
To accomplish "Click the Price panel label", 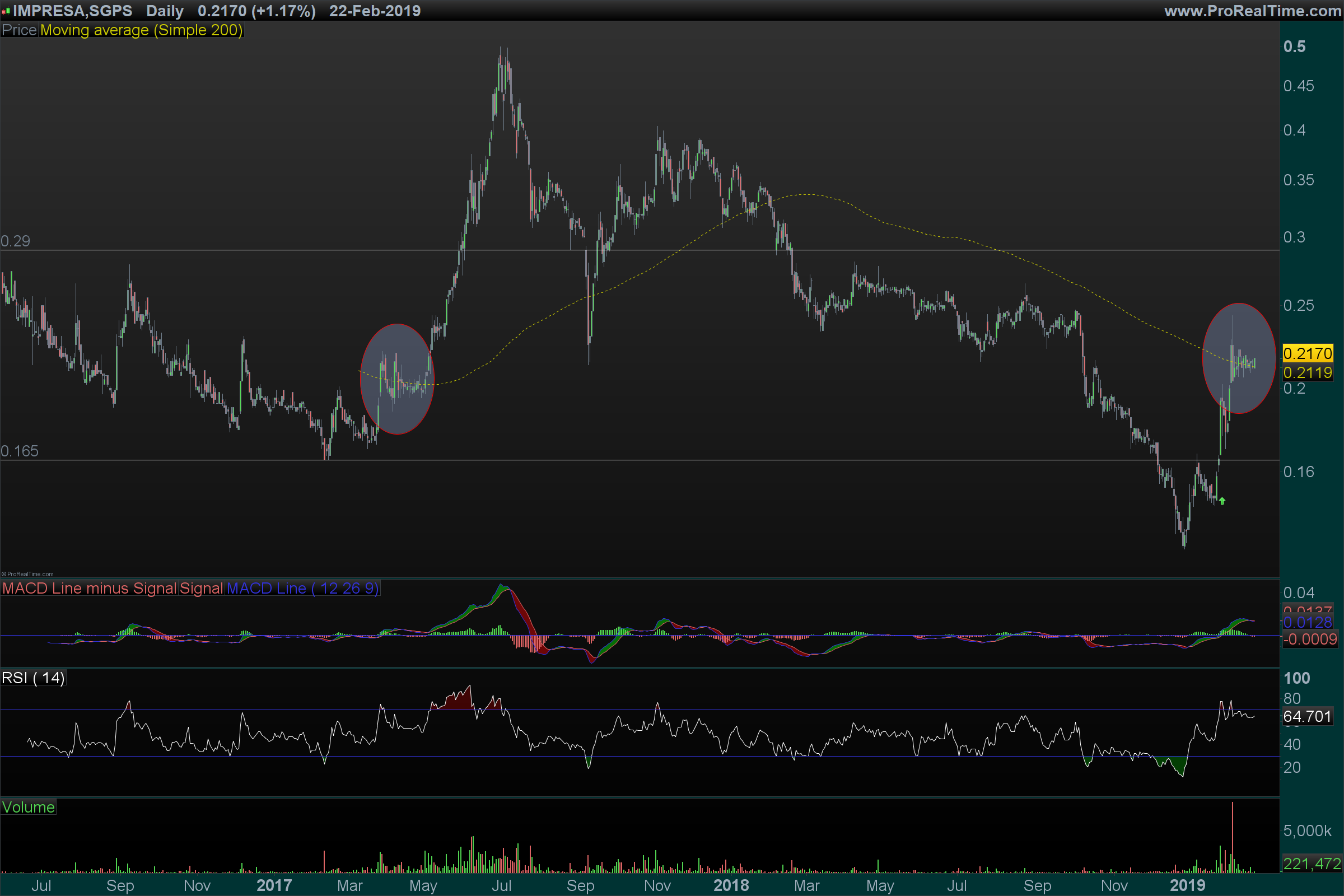I will coord(19,30).
